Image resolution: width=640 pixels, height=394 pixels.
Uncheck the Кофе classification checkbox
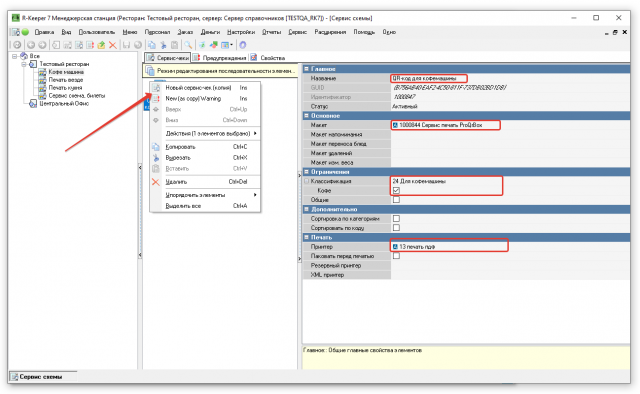(x=396, y=191)
